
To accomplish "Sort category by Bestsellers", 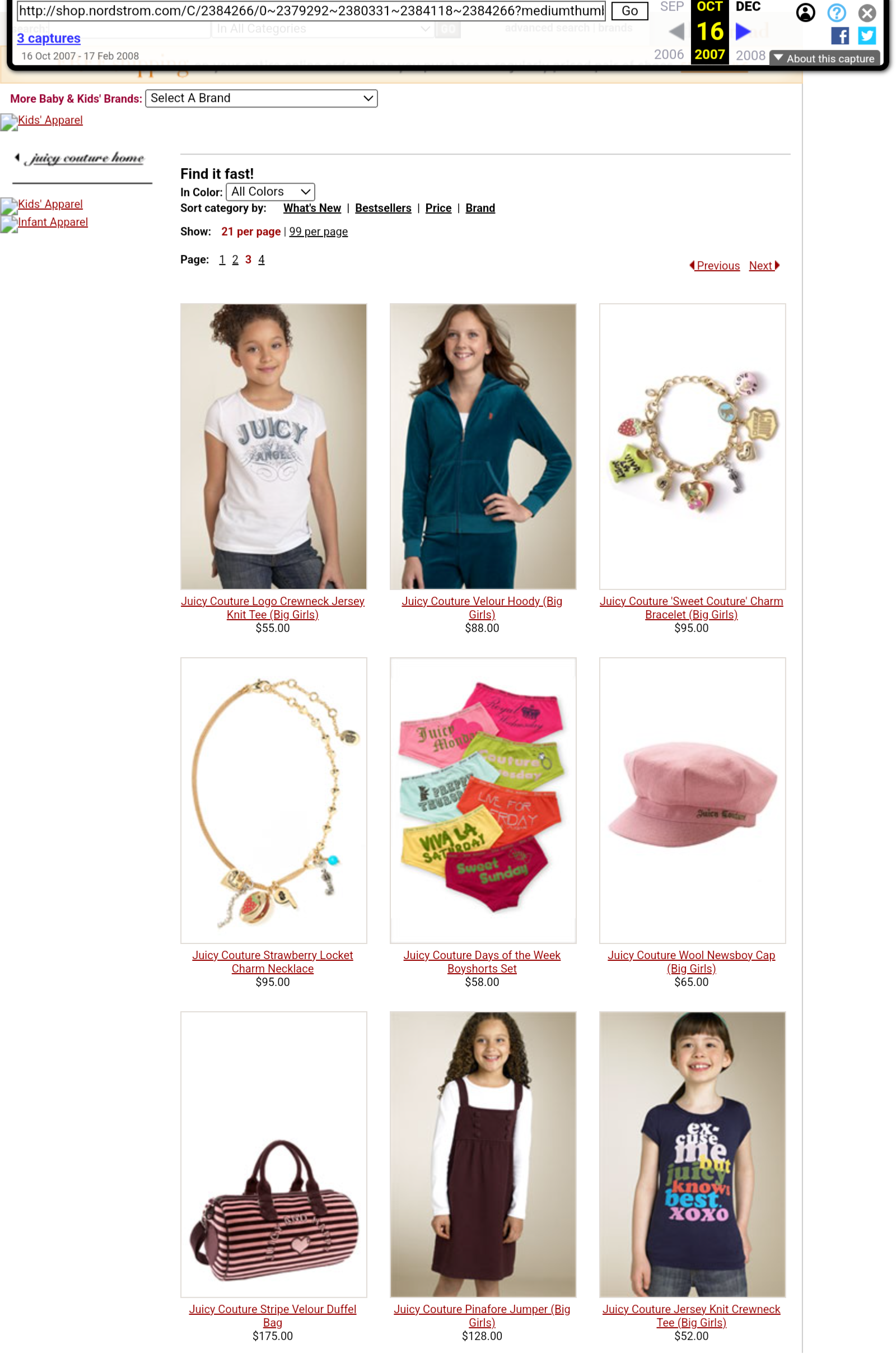I will pyautogui.click(x=383, y=208).
